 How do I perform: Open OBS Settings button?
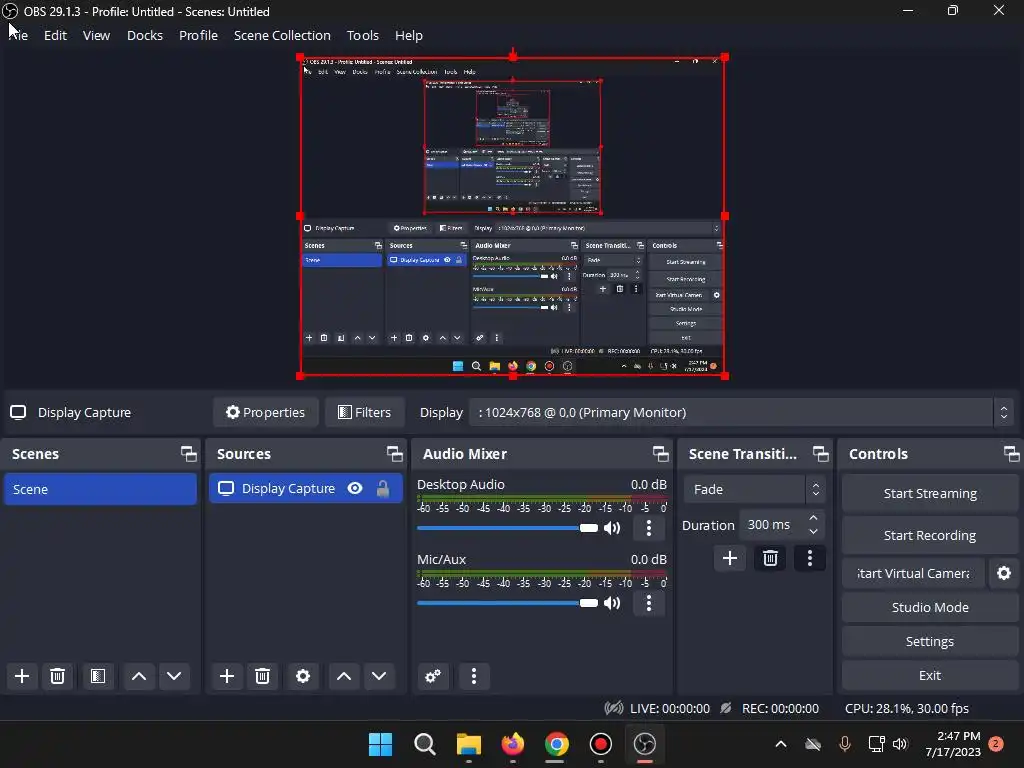pyautogui.click(x=930, y=641)
